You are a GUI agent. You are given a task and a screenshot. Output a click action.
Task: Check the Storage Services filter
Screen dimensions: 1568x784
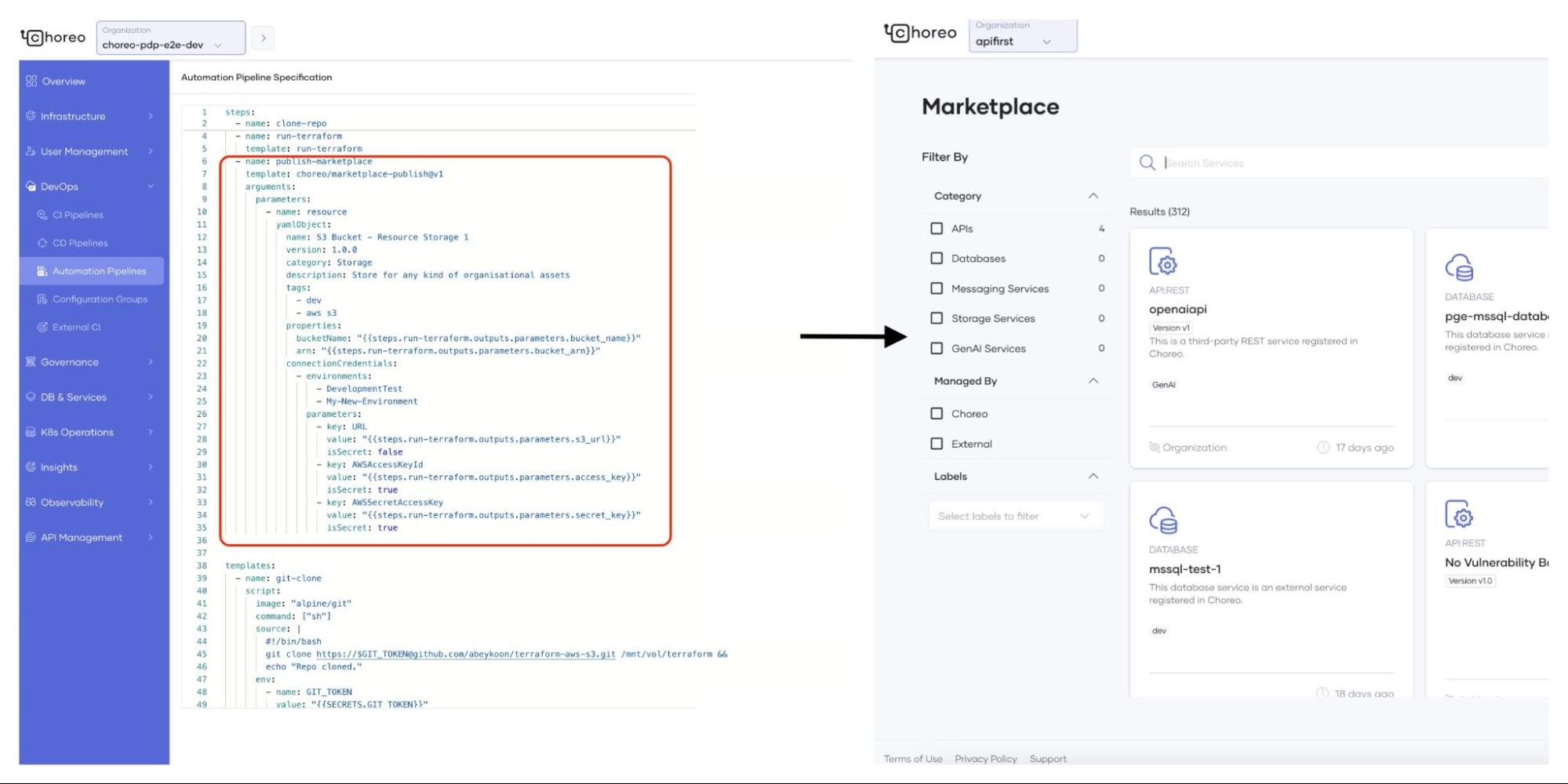pyautogui.click(x=937, y=318)
